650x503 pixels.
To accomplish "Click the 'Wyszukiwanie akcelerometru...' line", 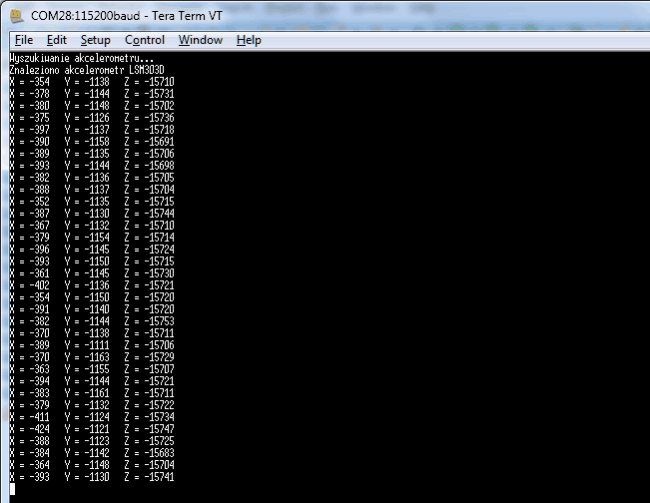I will coord(82,58).
